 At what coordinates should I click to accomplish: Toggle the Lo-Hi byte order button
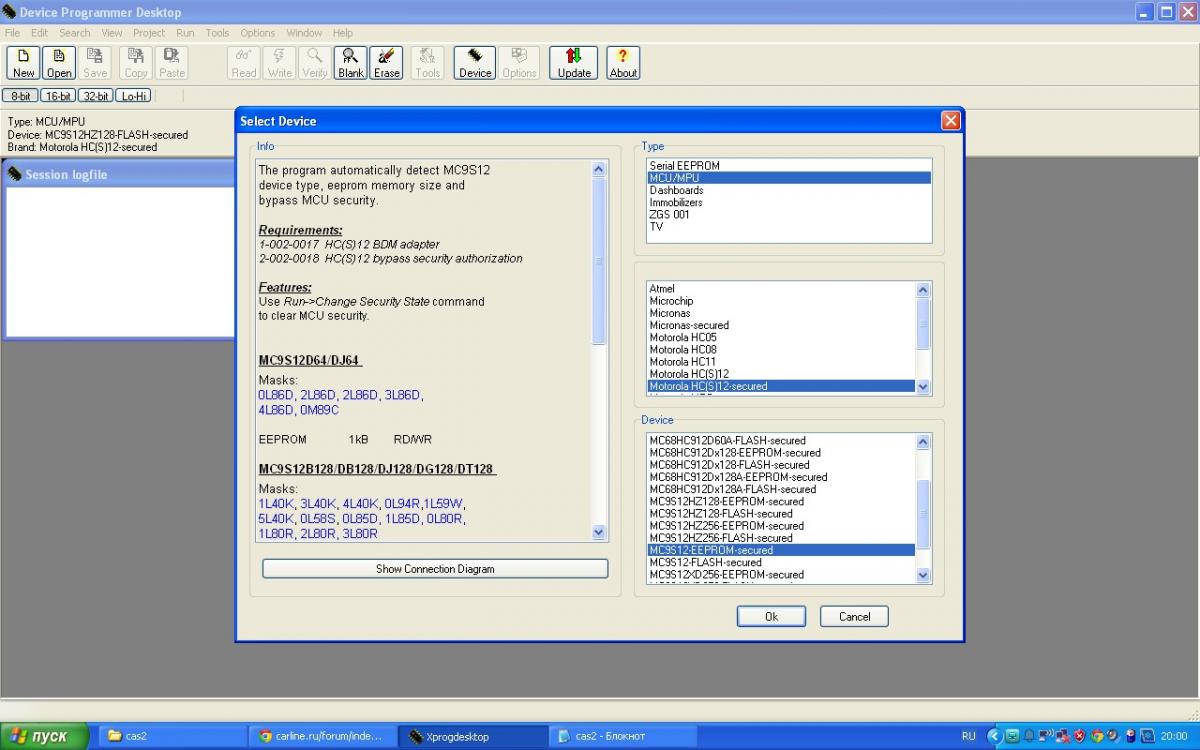(133, 96)
